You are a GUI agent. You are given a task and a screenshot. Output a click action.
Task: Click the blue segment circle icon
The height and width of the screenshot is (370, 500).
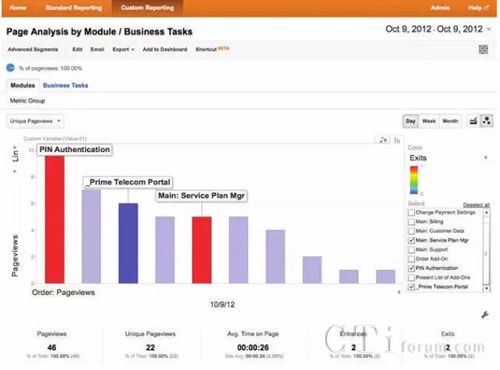[10, 68]
